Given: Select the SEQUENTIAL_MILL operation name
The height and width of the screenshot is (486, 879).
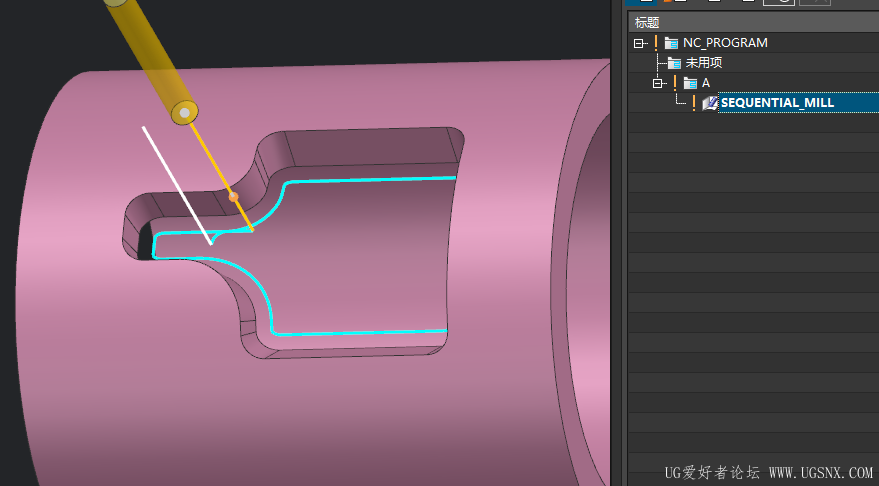Looking at the screenshot, I should [777, 103].
